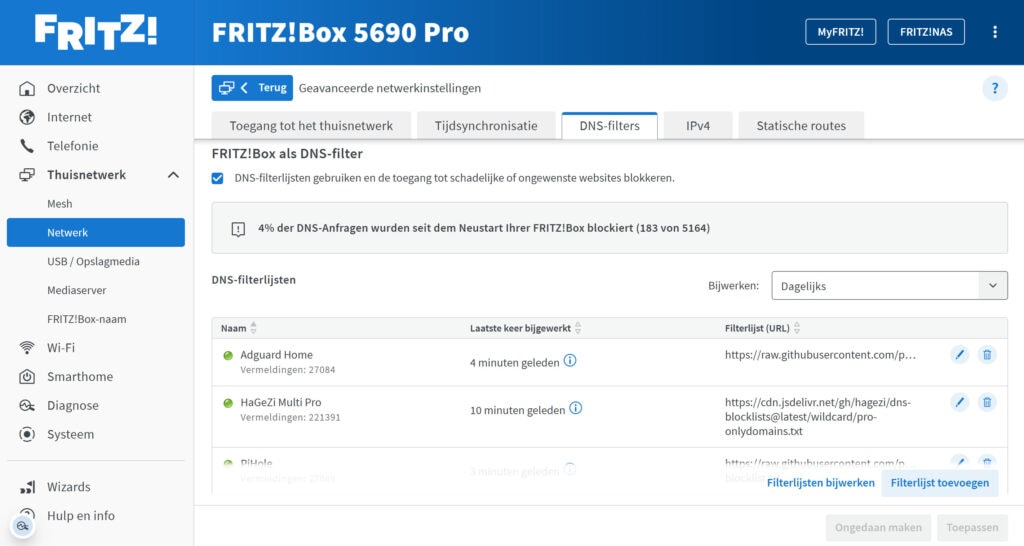Screen dimensions: 1024x546
Task: Open the three-dot options menu
Action: click(x=995, y=32)
